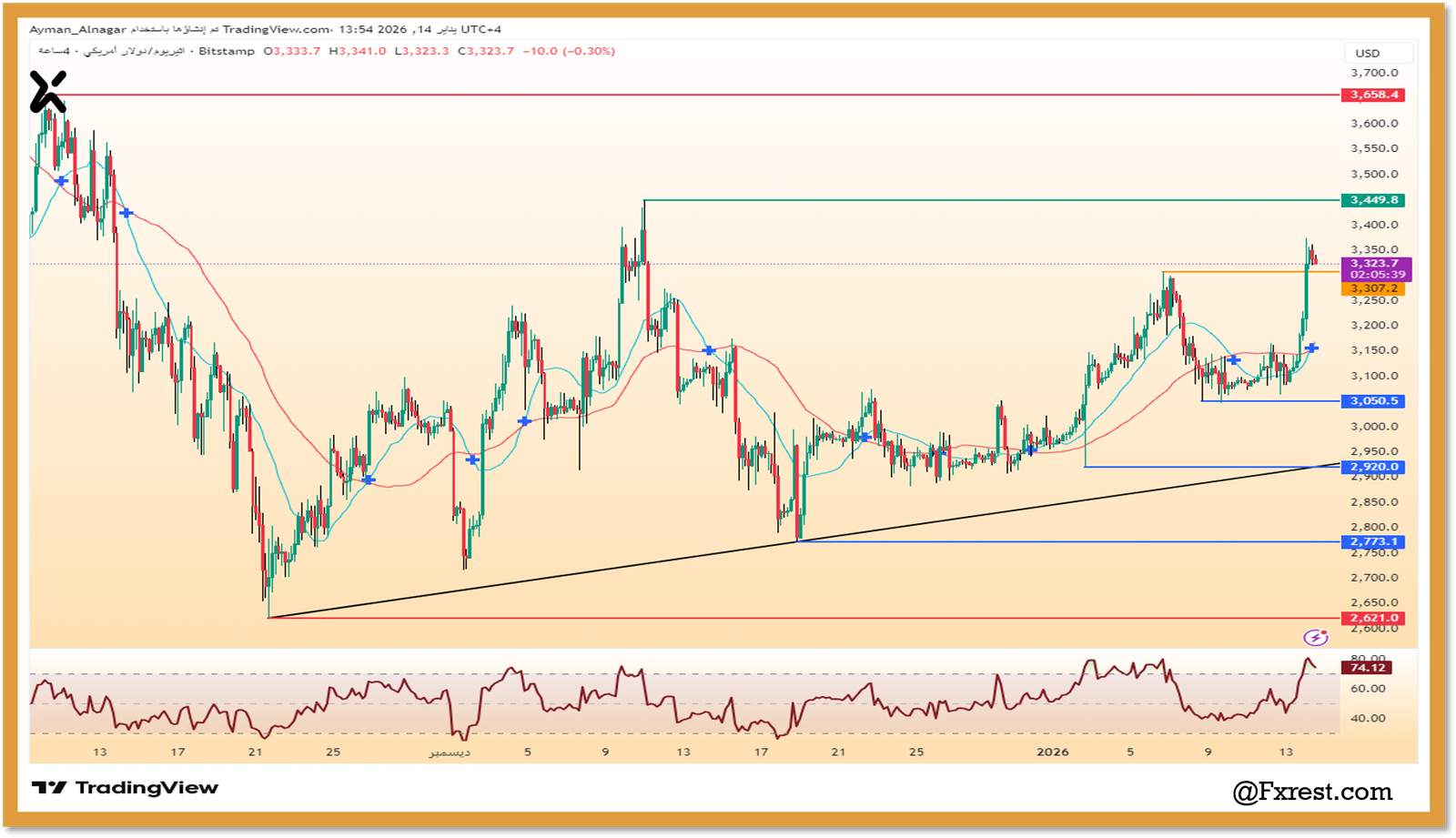Click the blue support label 3,050.5
Screen dimensions: 1456x838
(1374, 400)
